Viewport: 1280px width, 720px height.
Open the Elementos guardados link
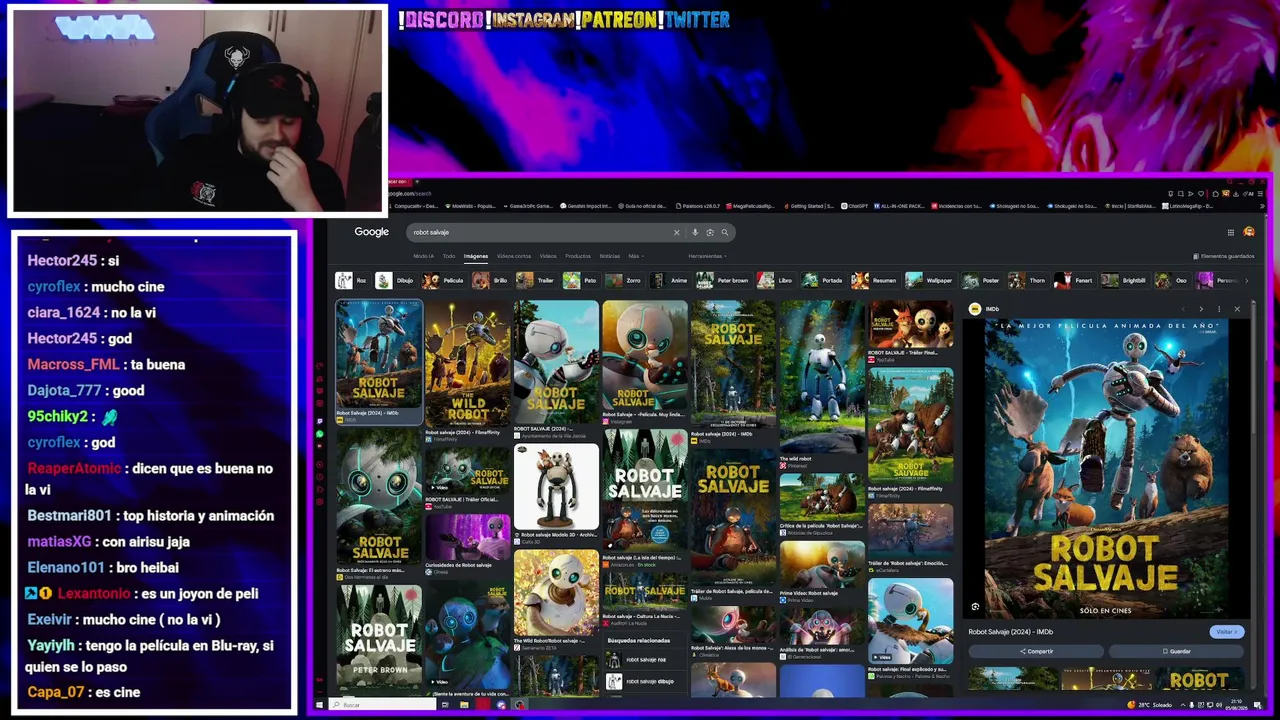coord(1224,256)
